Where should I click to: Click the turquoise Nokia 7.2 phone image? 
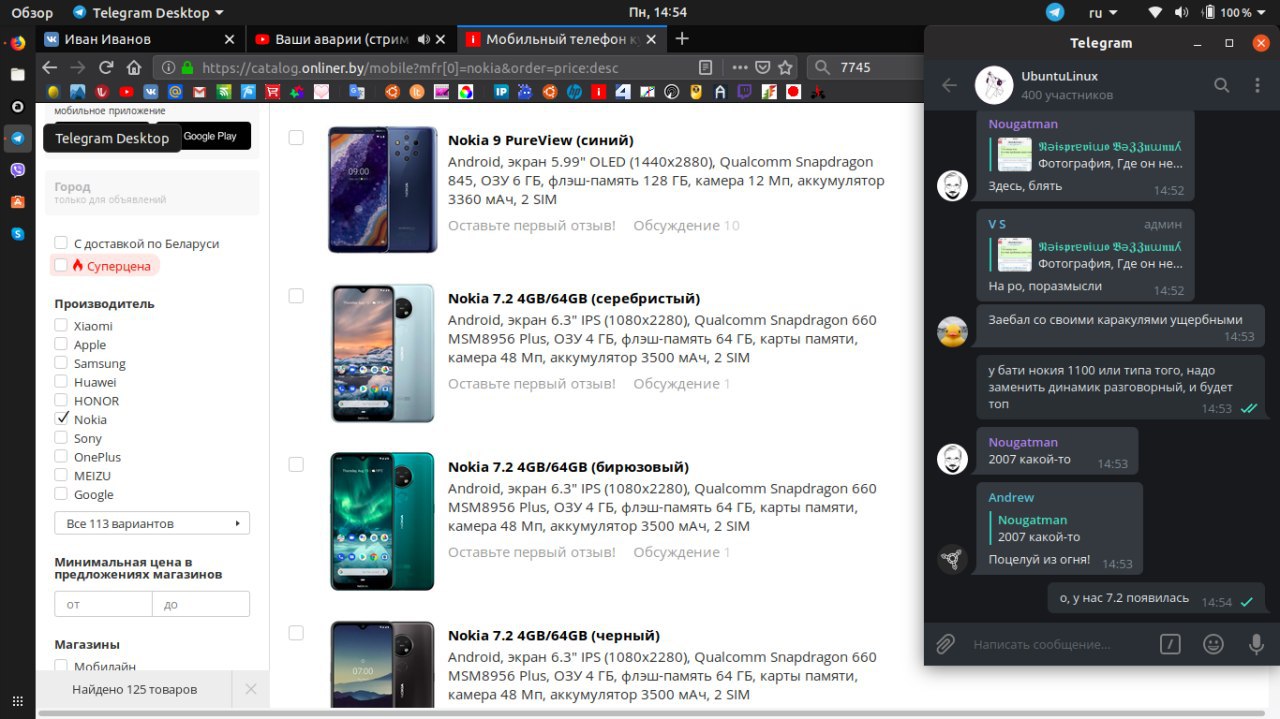tap(383, 521)
